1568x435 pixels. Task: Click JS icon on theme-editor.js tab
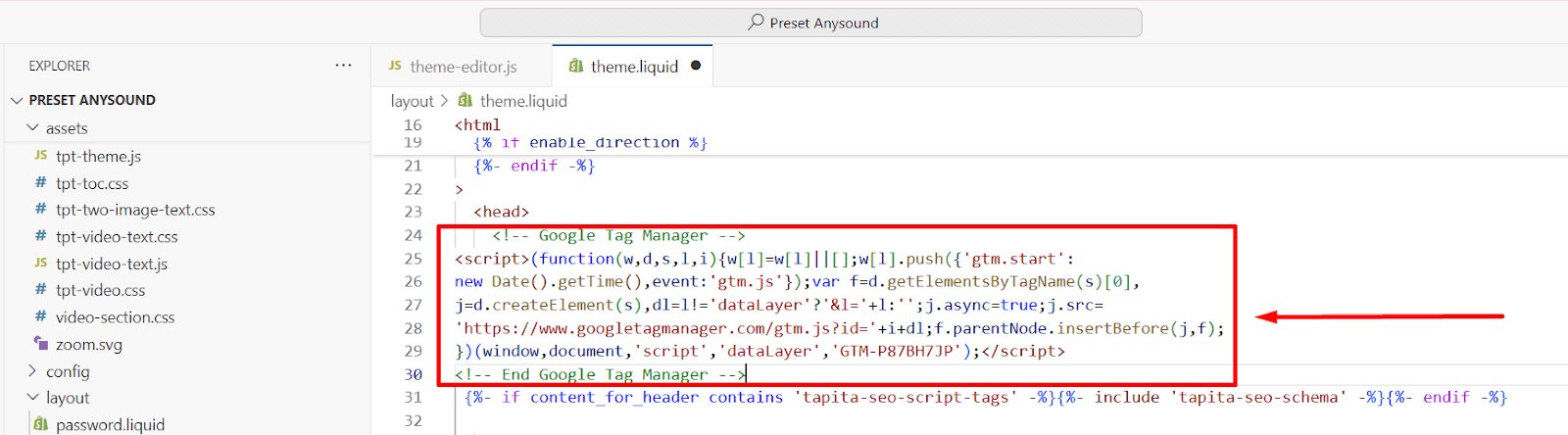click(x=395, y=66)
